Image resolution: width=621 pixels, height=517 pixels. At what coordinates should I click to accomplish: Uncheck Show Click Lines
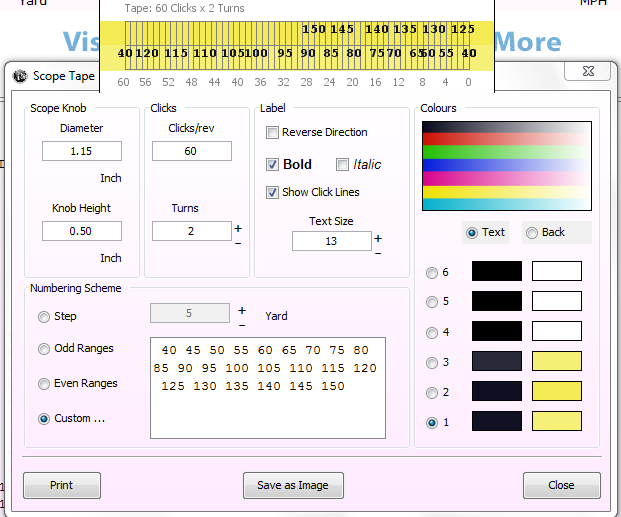[272, 193]
